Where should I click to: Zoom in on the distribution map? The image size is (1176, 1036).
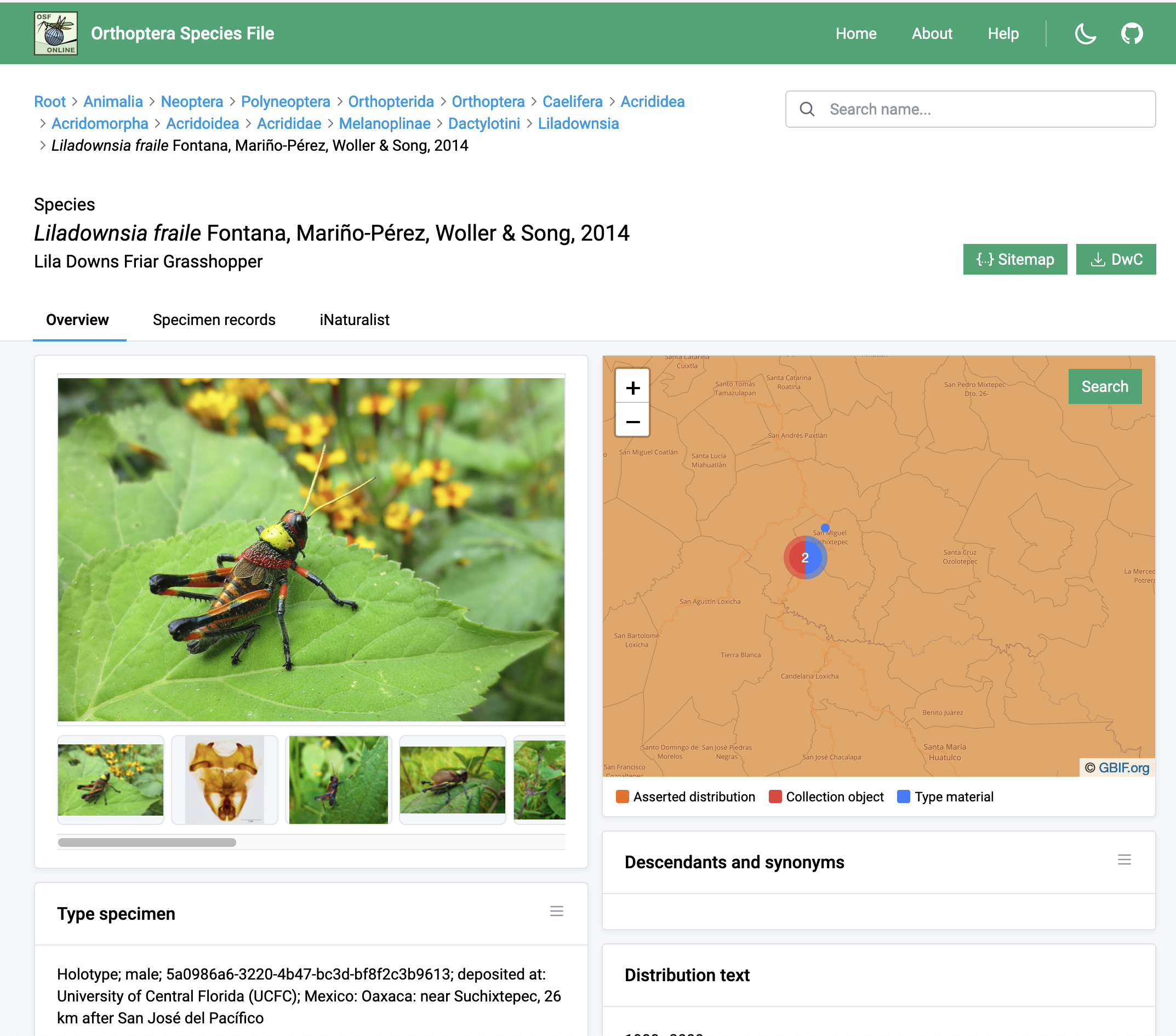(632, 388)
